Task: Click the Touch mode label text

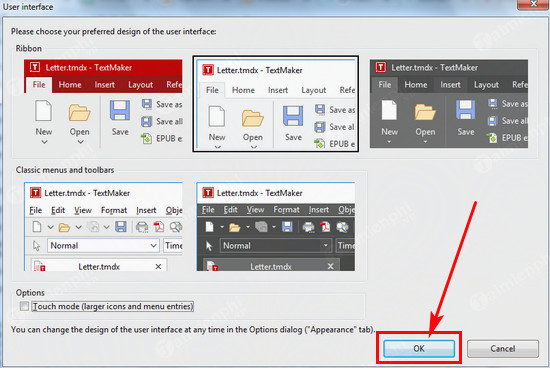Action: [x=113, y=306]
